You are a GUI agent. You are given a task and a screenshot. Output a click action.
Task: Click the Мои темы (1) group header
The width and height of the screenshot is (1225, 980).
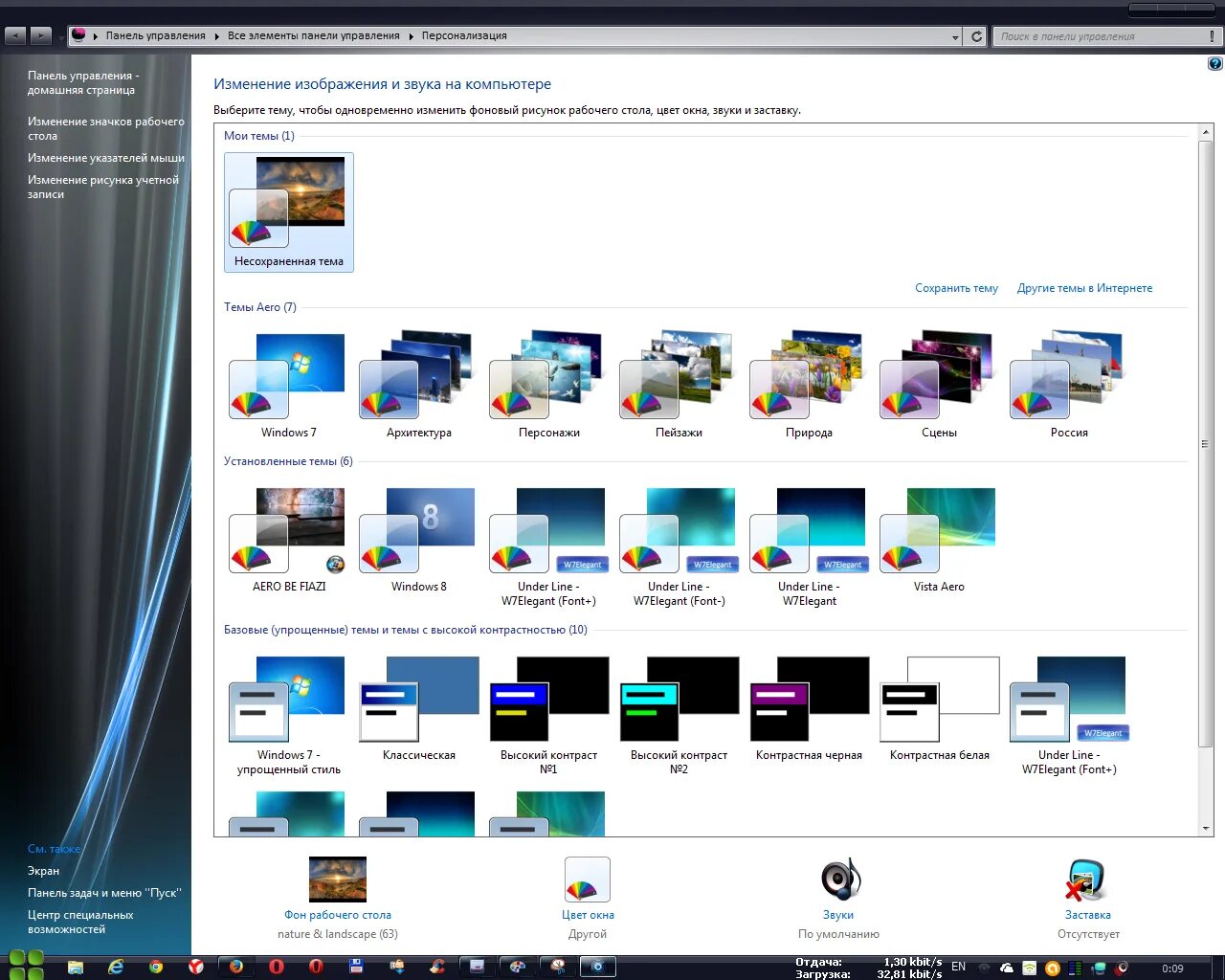tap(259, 136)
